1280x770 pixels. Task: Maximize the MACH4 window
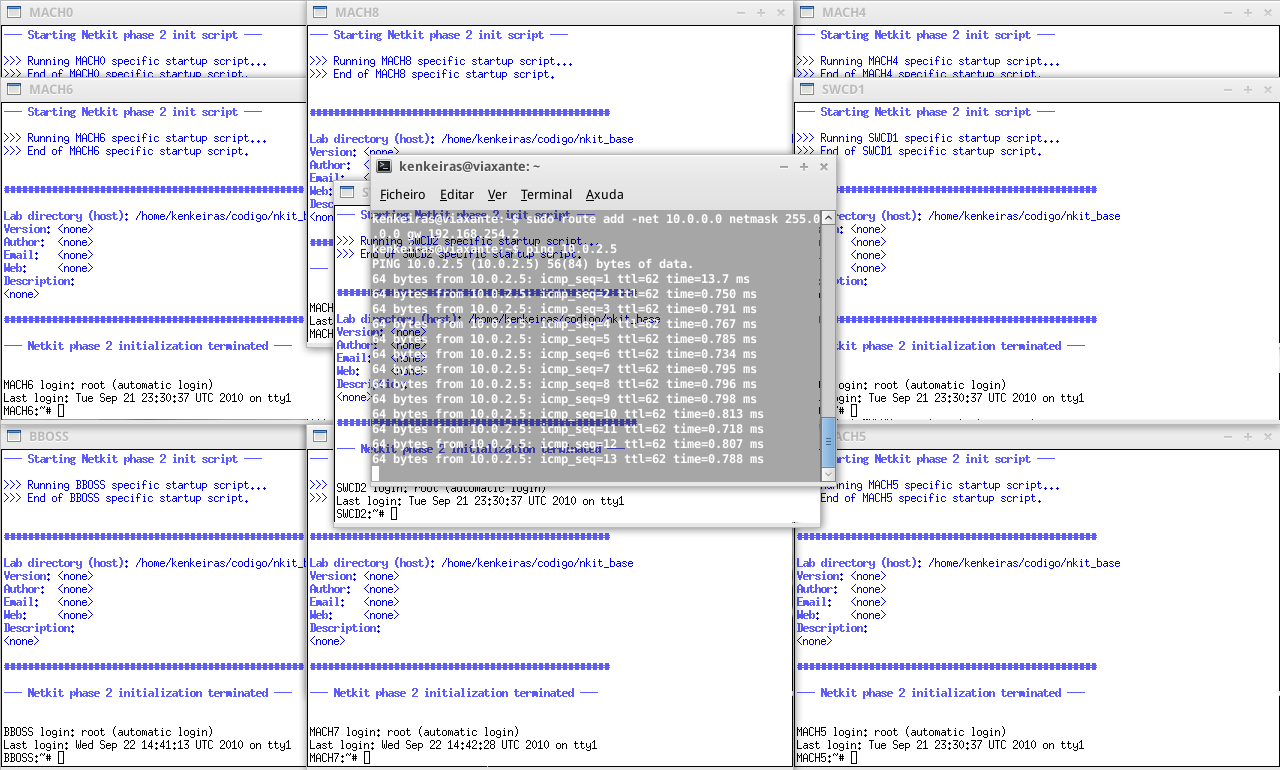coord(1248,12)
